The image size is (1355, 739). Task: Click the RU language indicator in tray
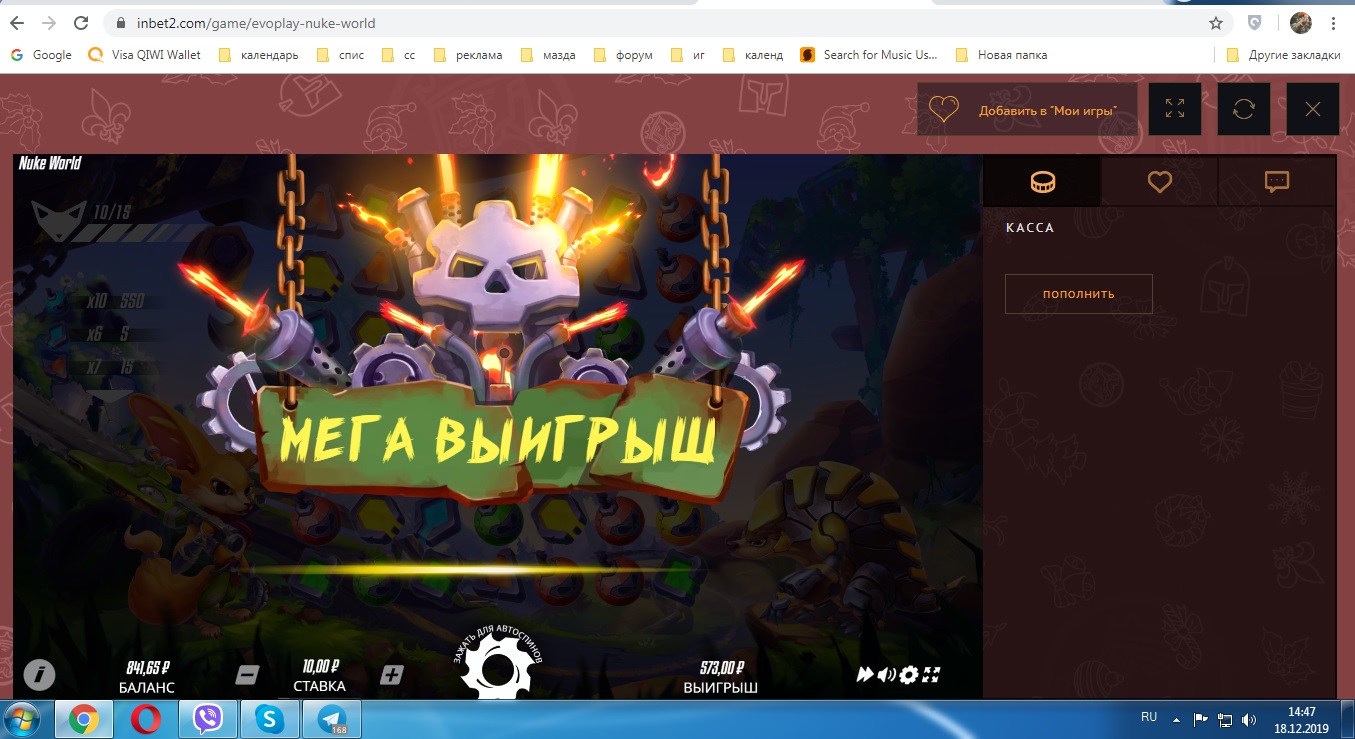click(x=1149, y=718)
